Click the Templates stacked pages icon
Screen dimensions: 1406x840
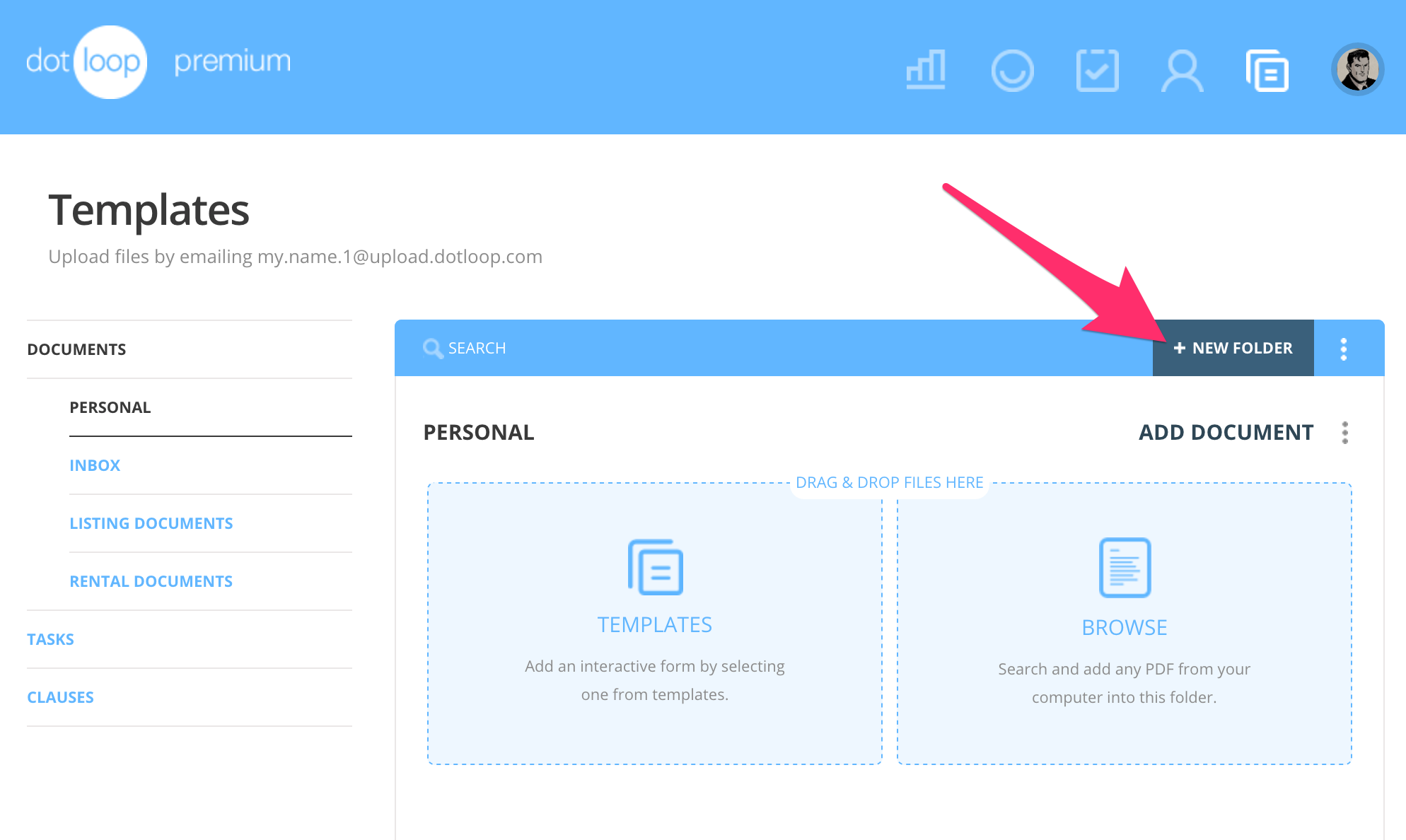655,567
